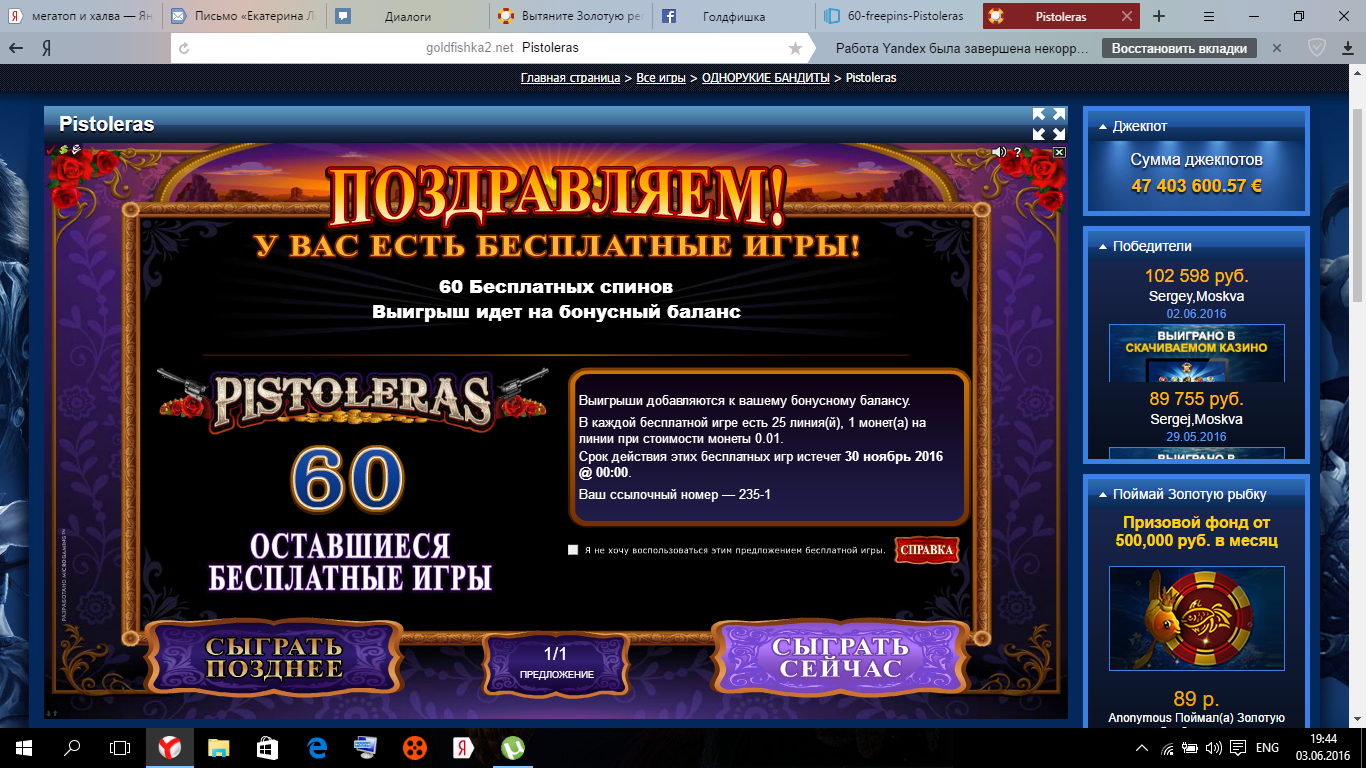Click the fullscreen expand icon on game panel

pyautogui.click(x=1049, y=124)
